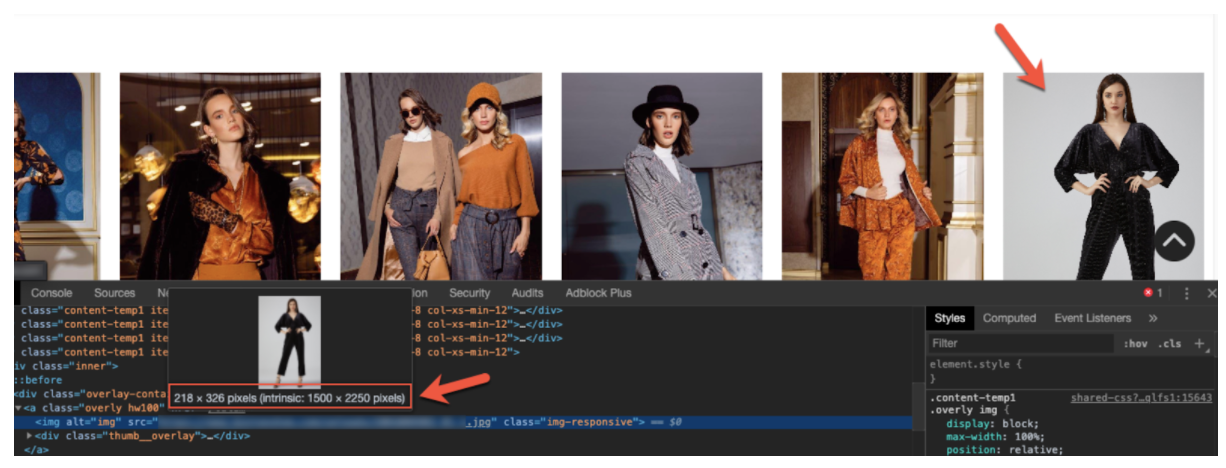Add a new style rule with plus icon
This screenshot has height=468, width=1226.
click(1199, 343)
